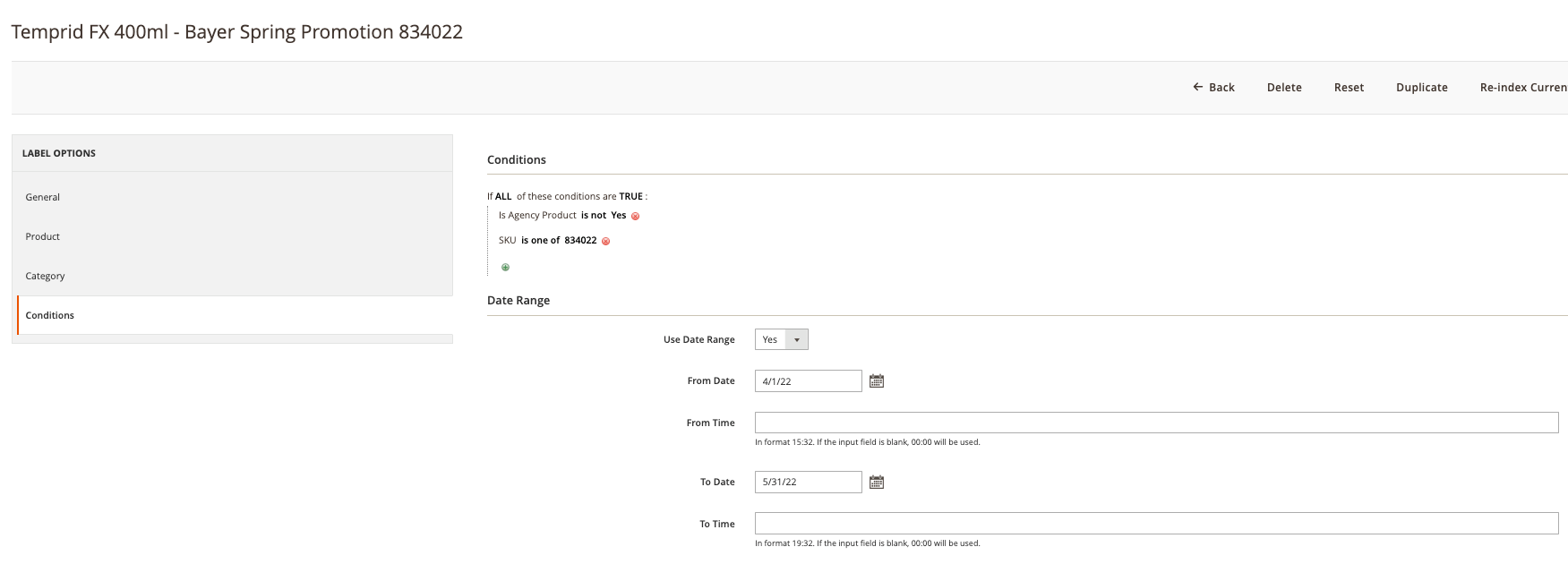Edit the Yes value of Agency Product
The height and width of the screenshot is (564, 1568).
tap(619, 216)
